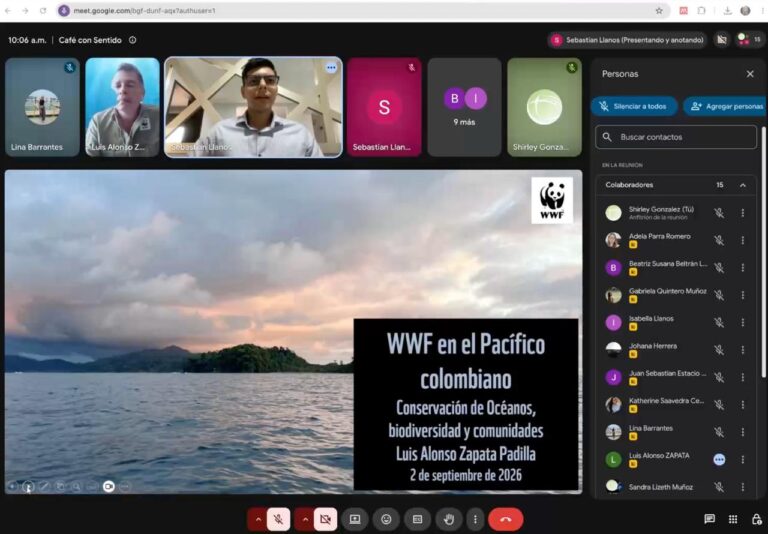Viewport: 768px width, 534px height.
Task: Mute Katherine Saavedra
Action: click(719, 405)
